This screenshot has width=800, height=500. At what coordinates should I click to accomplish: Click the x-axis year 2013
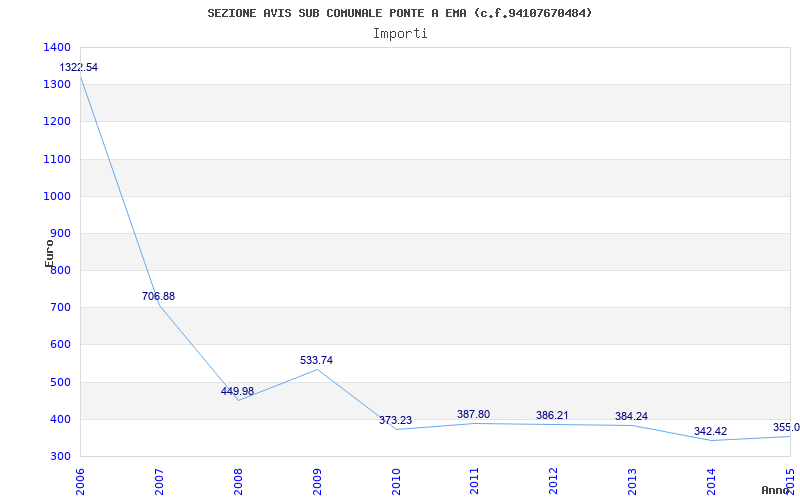point(633,481)
